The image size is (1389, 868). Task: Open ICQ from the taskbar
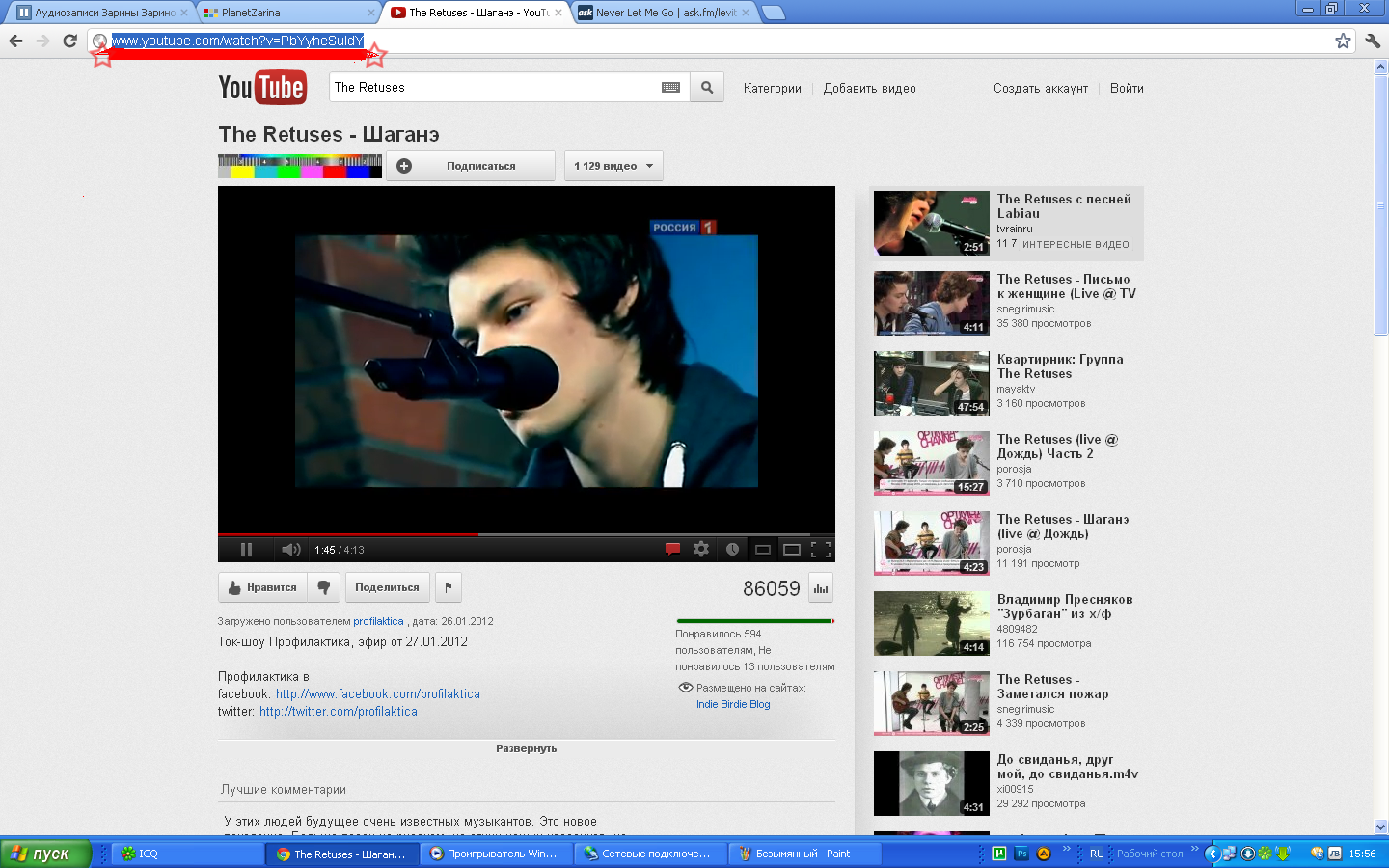[188, 854]
